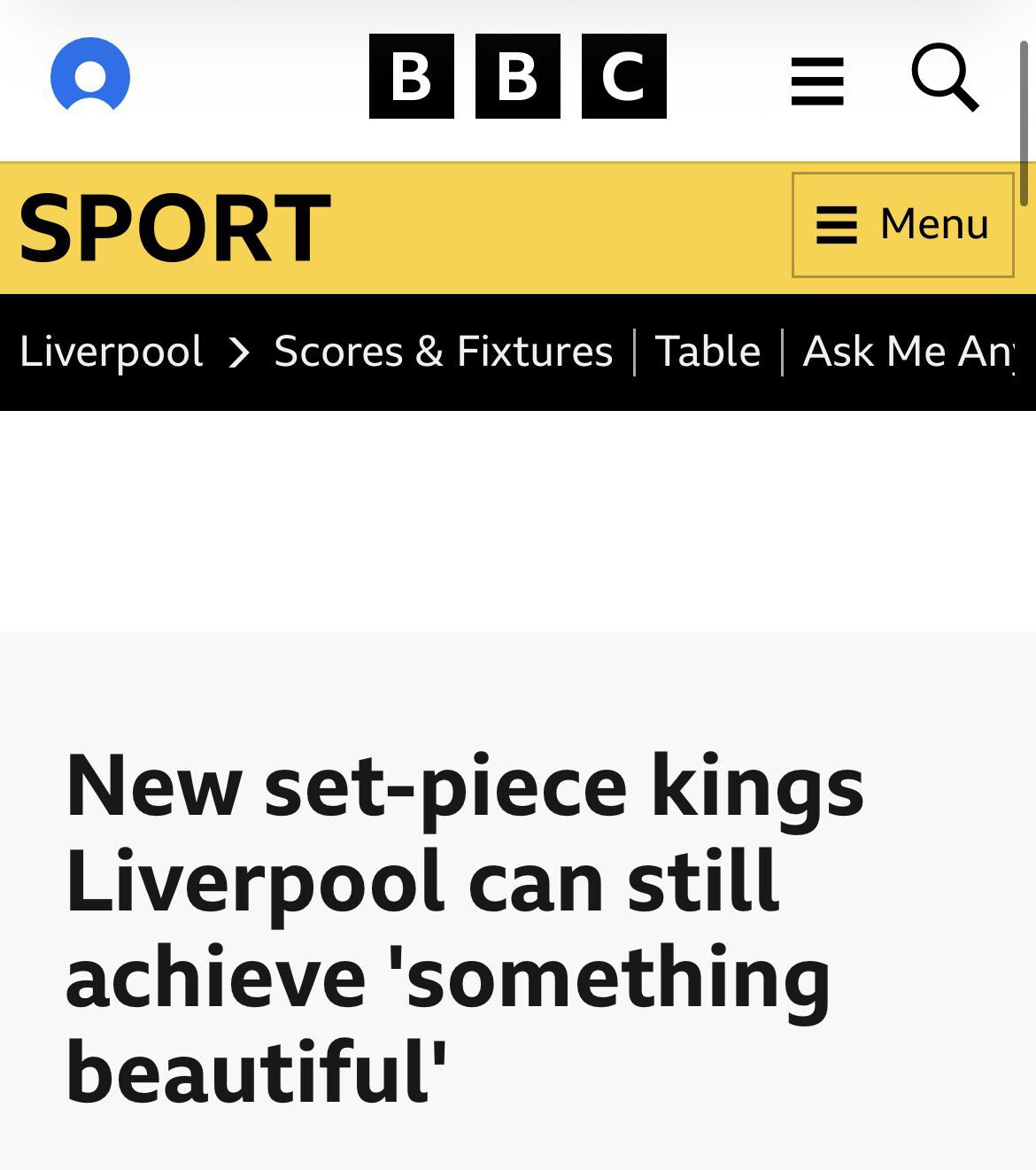This screenshot has width=1036, height=1170.
Task: Open the Scores & Fixtures tab
Action: pyautogui.click(x=443, y=352)
